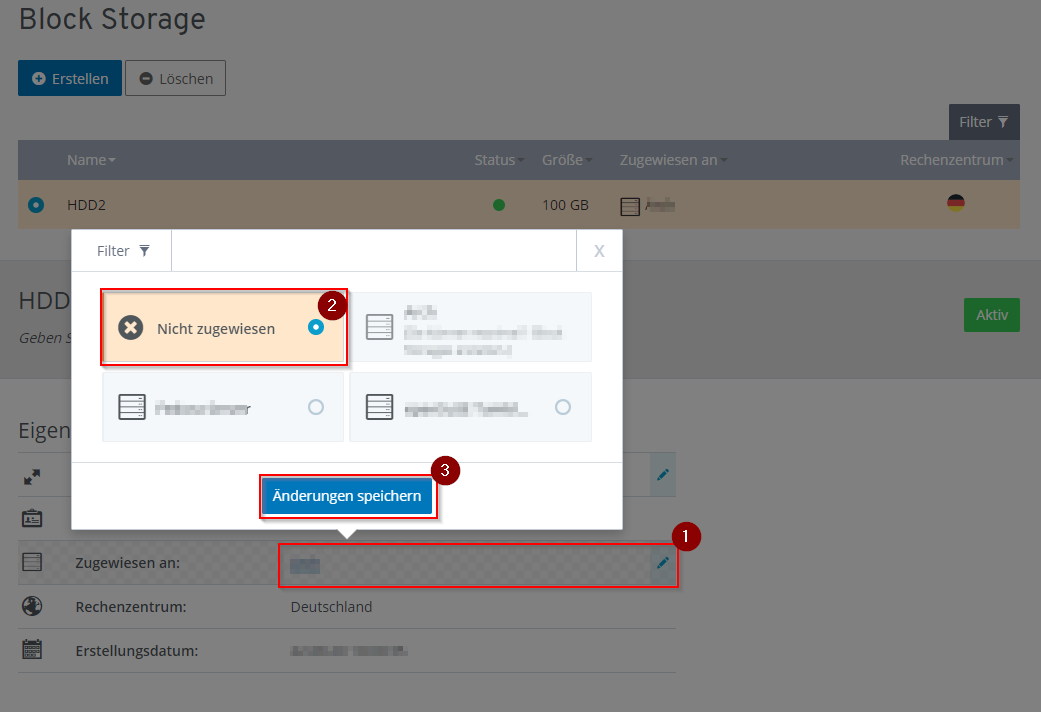Edit size with top pencil icon
Viewport: 1041px width, 712px height.
pos(663,475)
